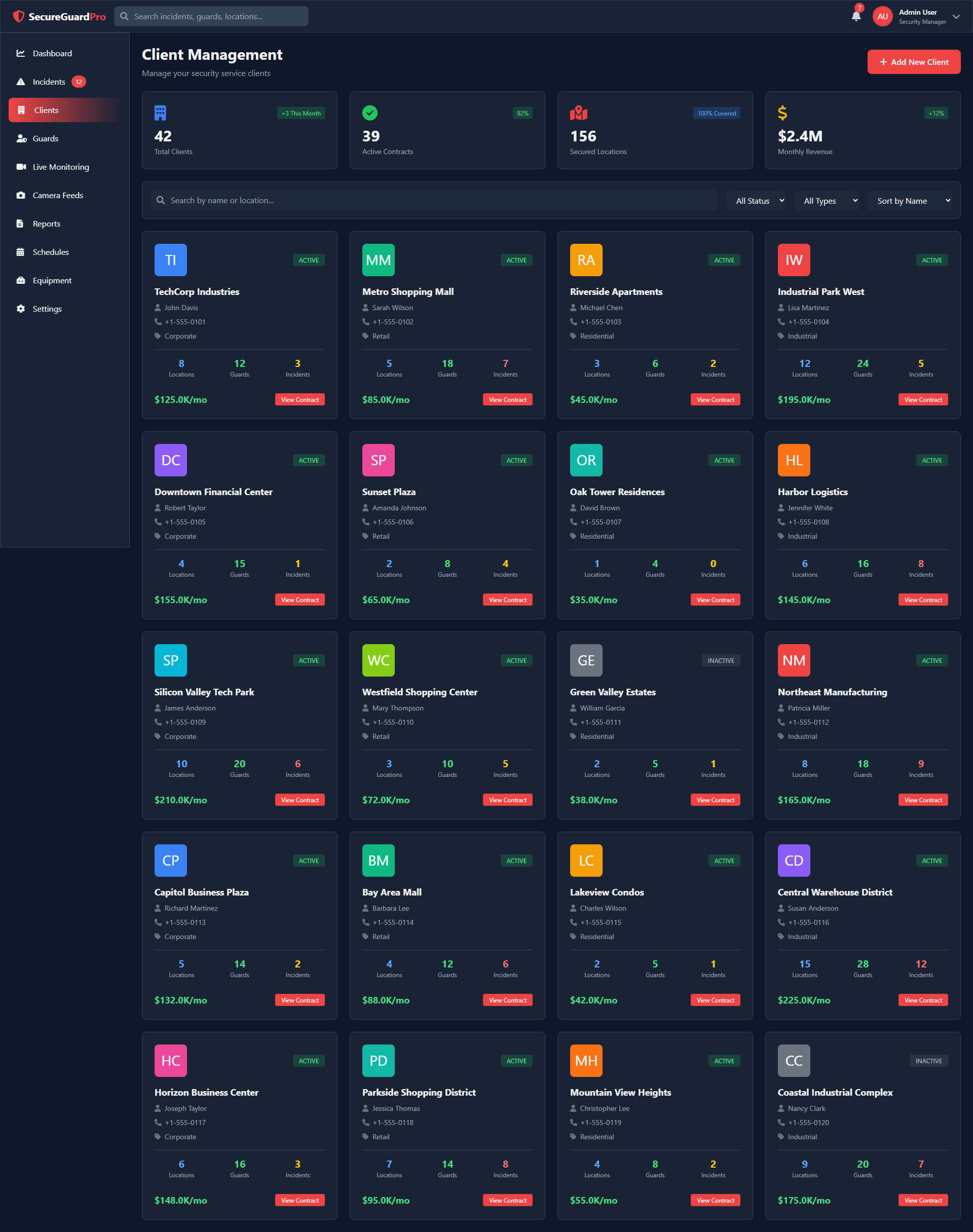This screenshot has height=1232, width=973.
Task: View Contract for Green Valley Estates
Action: pos(715,800)
